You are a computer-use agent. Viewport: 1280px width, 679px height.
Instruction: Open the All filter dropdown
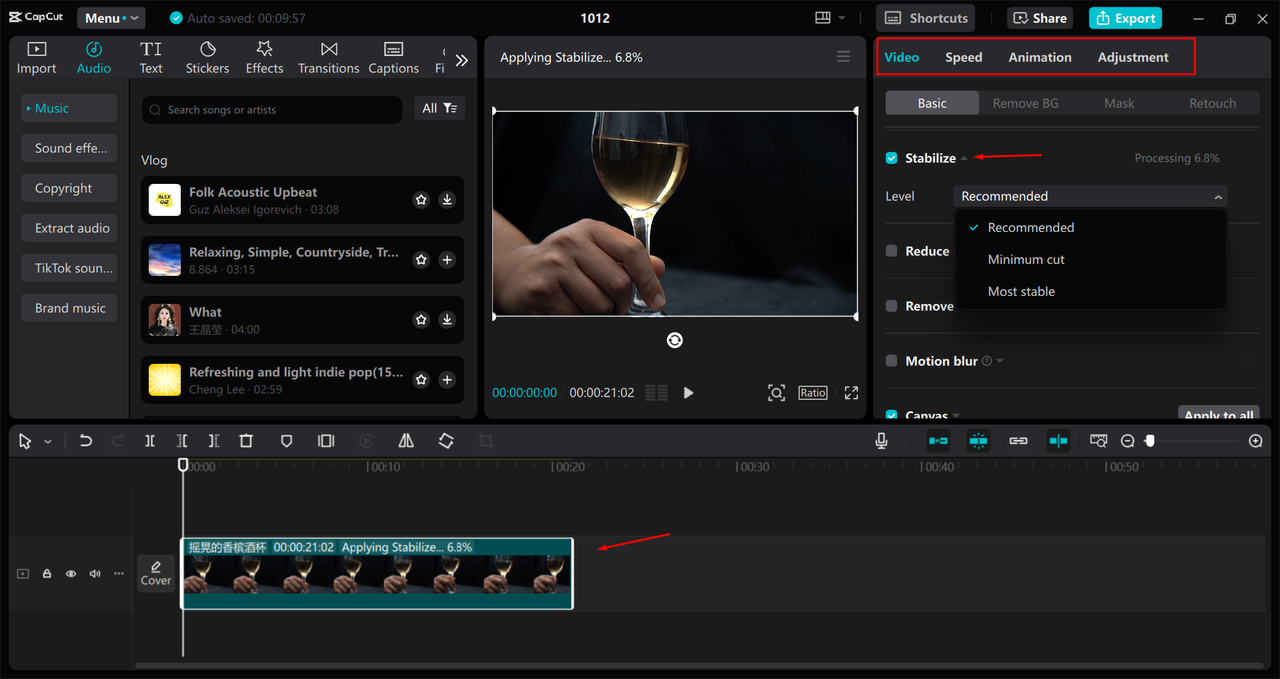(x=440, y=108)
